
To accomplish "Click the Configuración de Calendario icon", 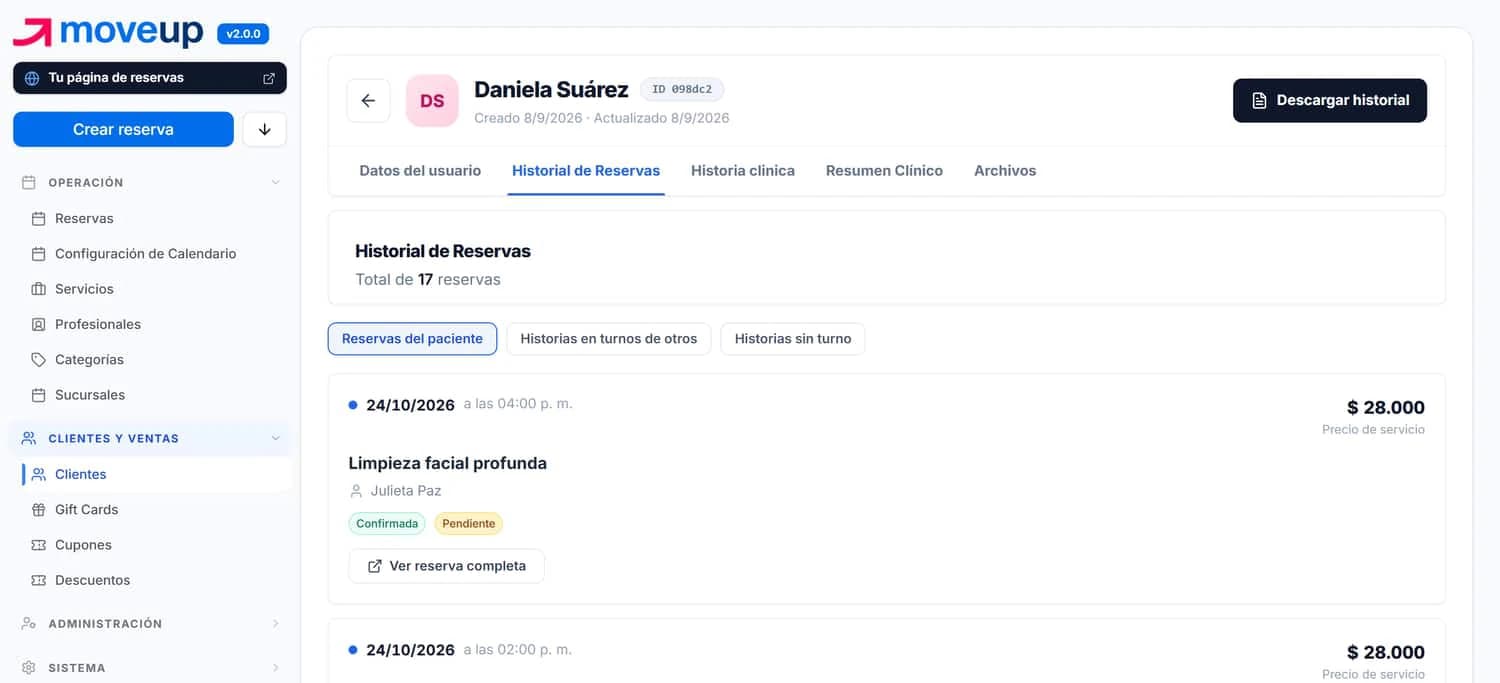I will (39, 254).
